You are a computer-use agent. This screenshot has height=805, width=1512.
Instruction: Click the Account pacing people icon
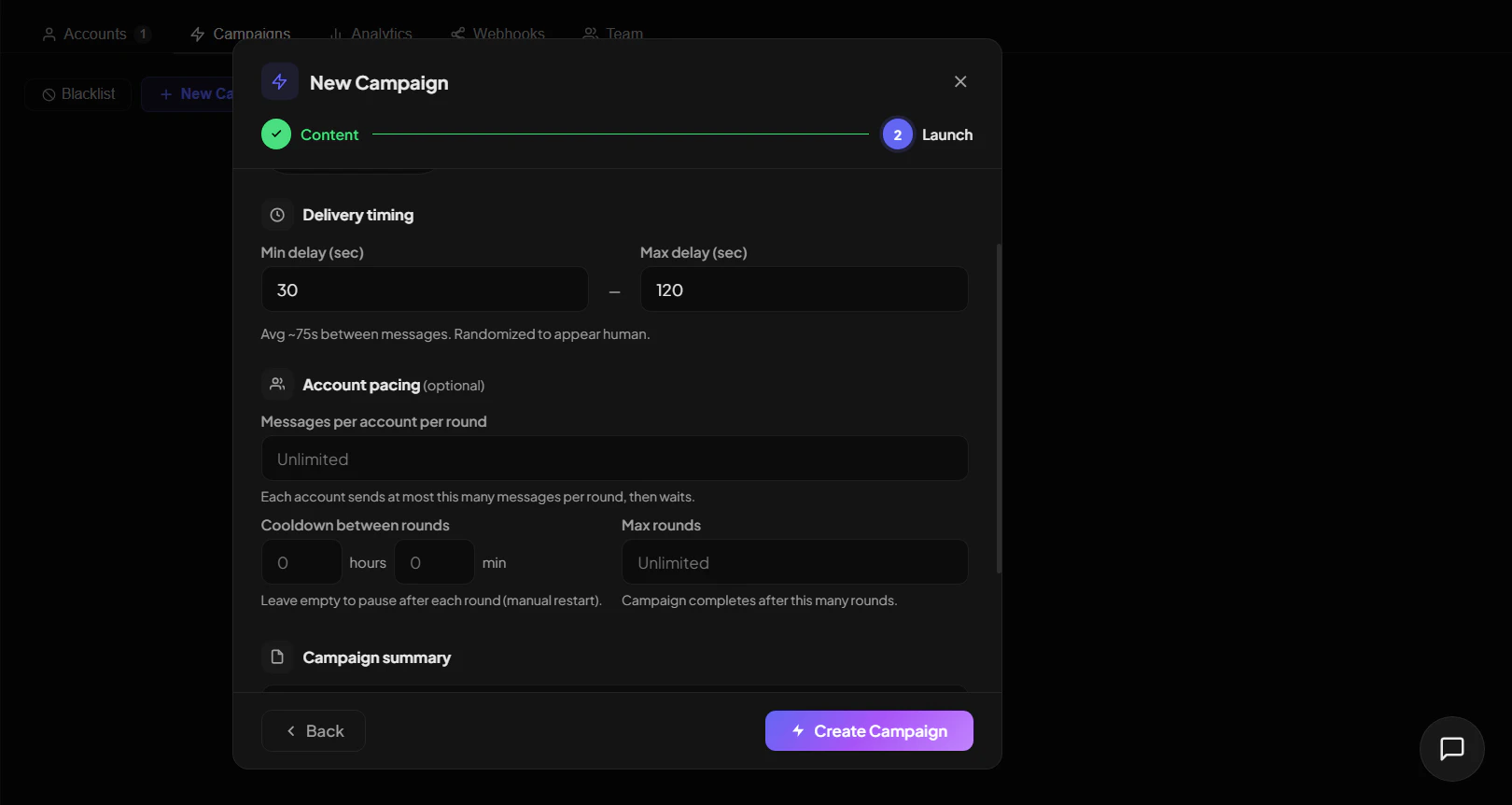pos(277,385)
